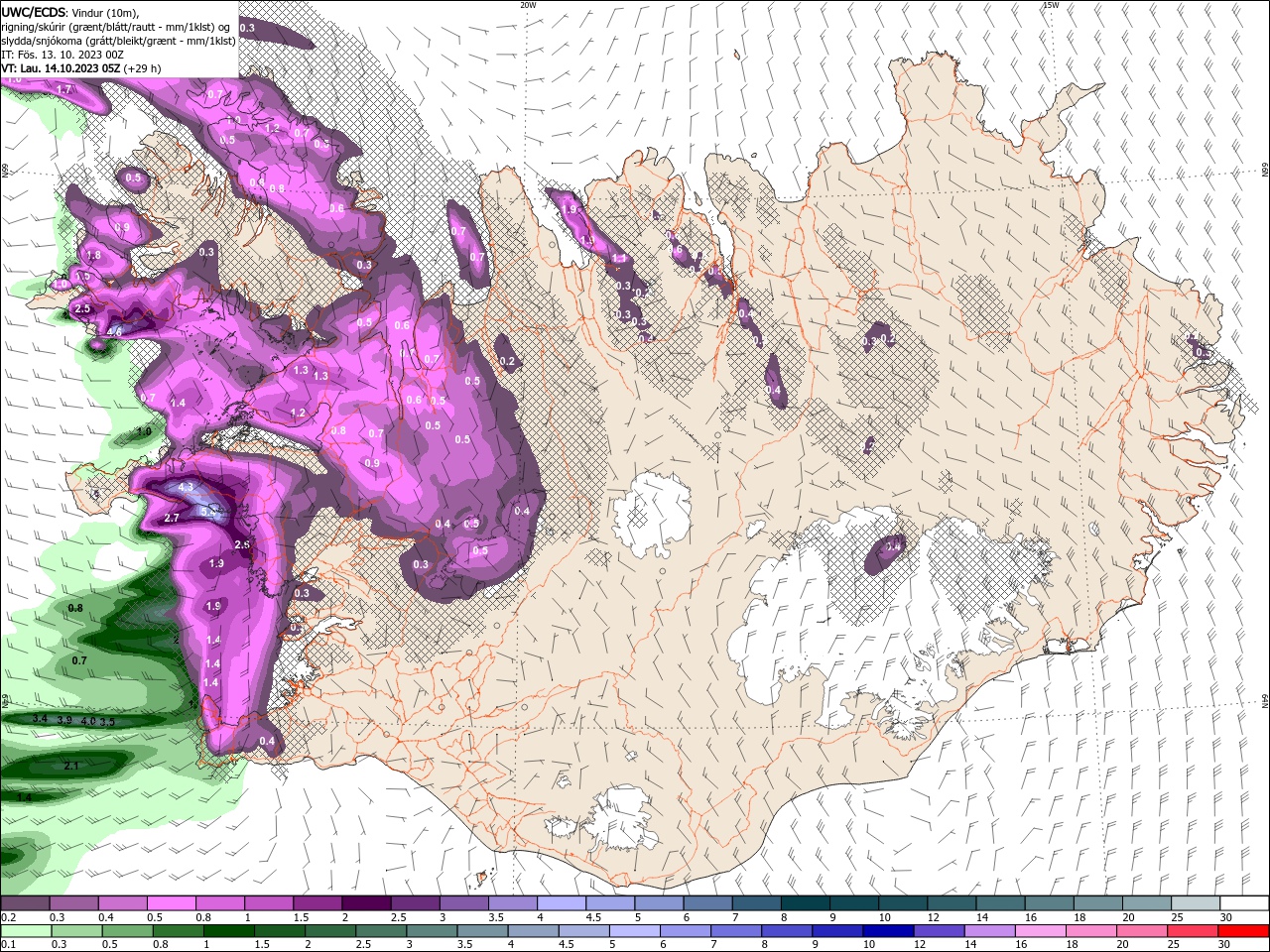
Task: Click the '2.7' precipitation value on the map
Action: click(x=172, y=518)
